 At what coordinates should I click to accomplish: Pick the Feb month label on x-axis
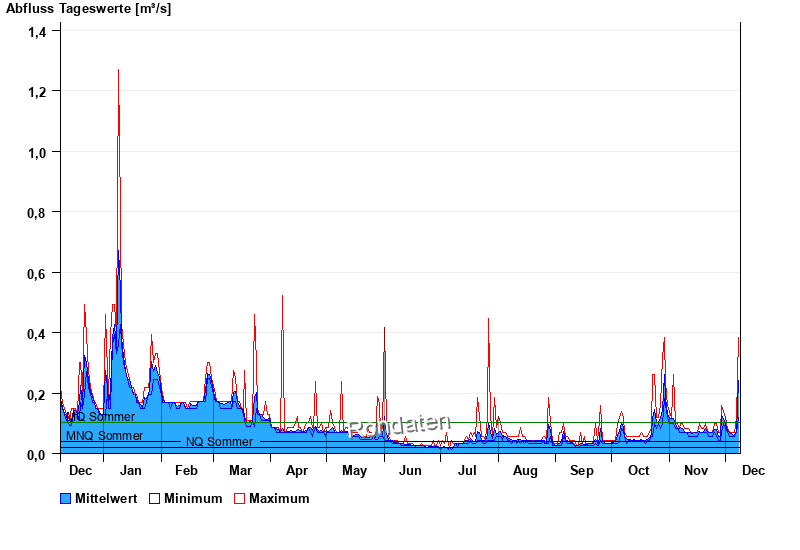coord(186,470)
